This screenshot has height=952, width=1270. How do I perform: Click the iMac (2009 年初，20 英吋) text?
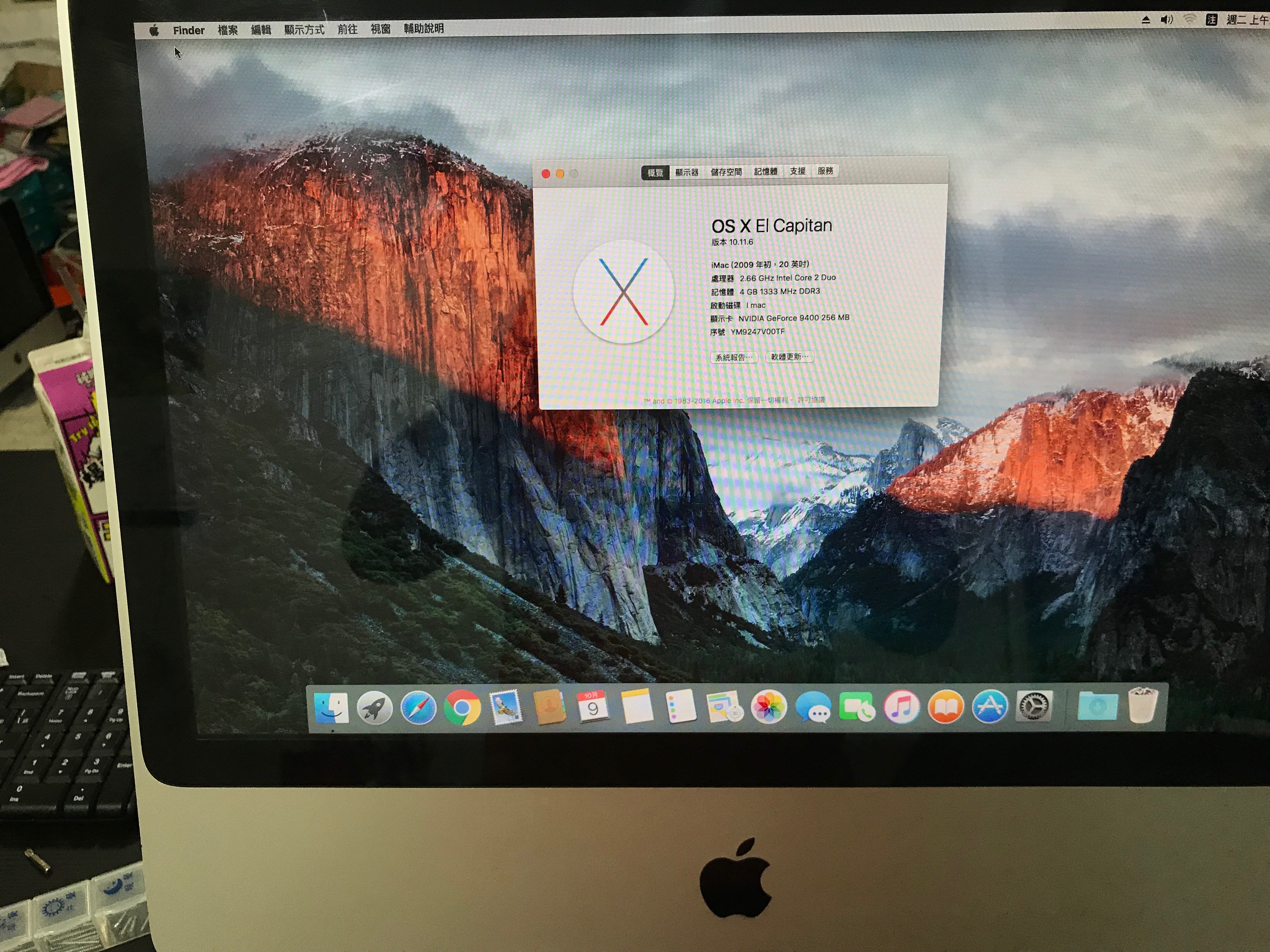pos(760,264)
